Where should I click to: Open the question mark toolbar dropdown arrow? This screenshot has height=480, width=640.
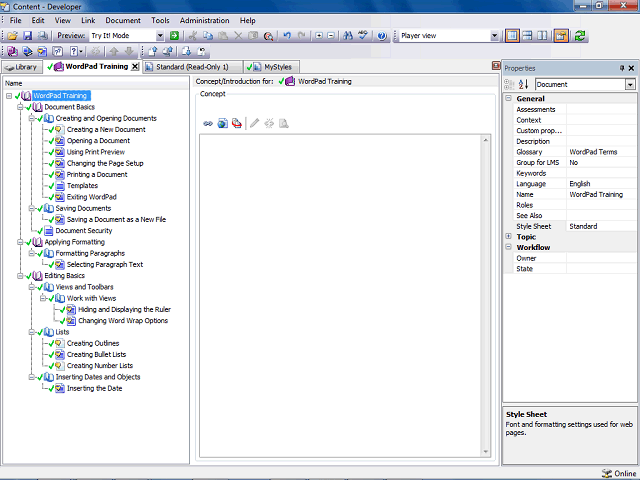81,51
